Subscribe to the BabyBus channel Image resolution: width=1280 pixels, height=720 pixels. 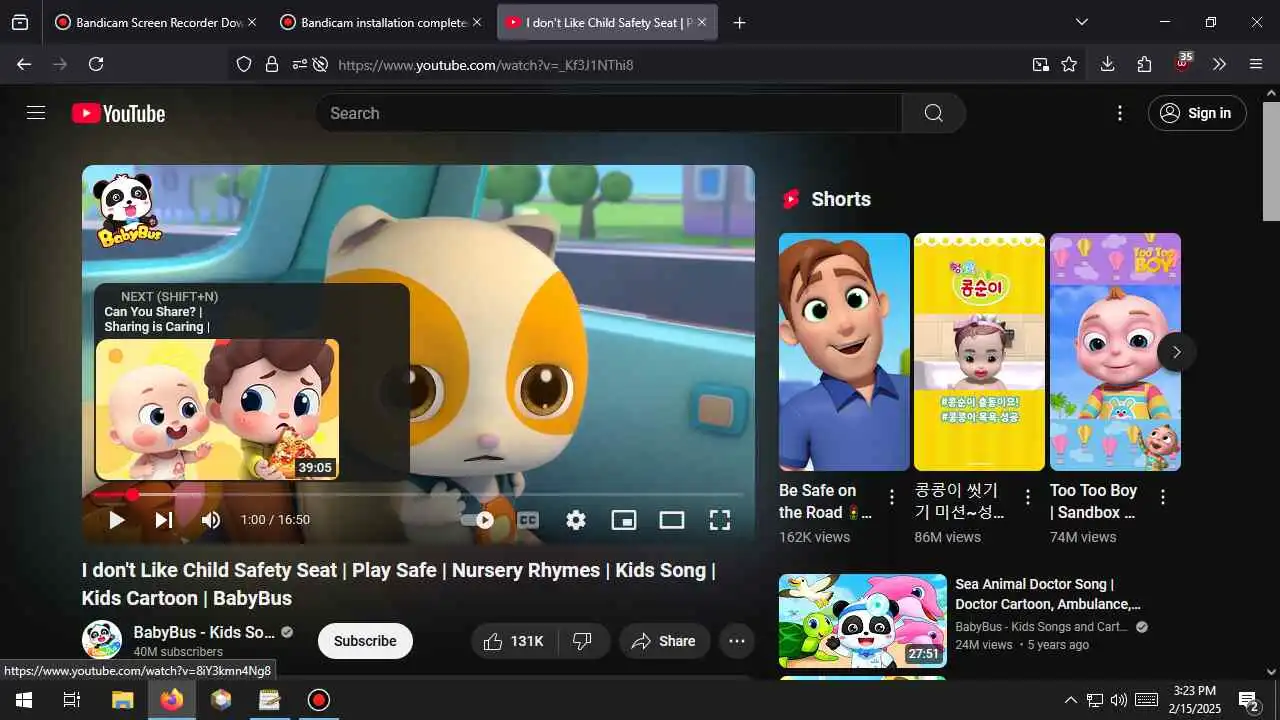point(365,641)
